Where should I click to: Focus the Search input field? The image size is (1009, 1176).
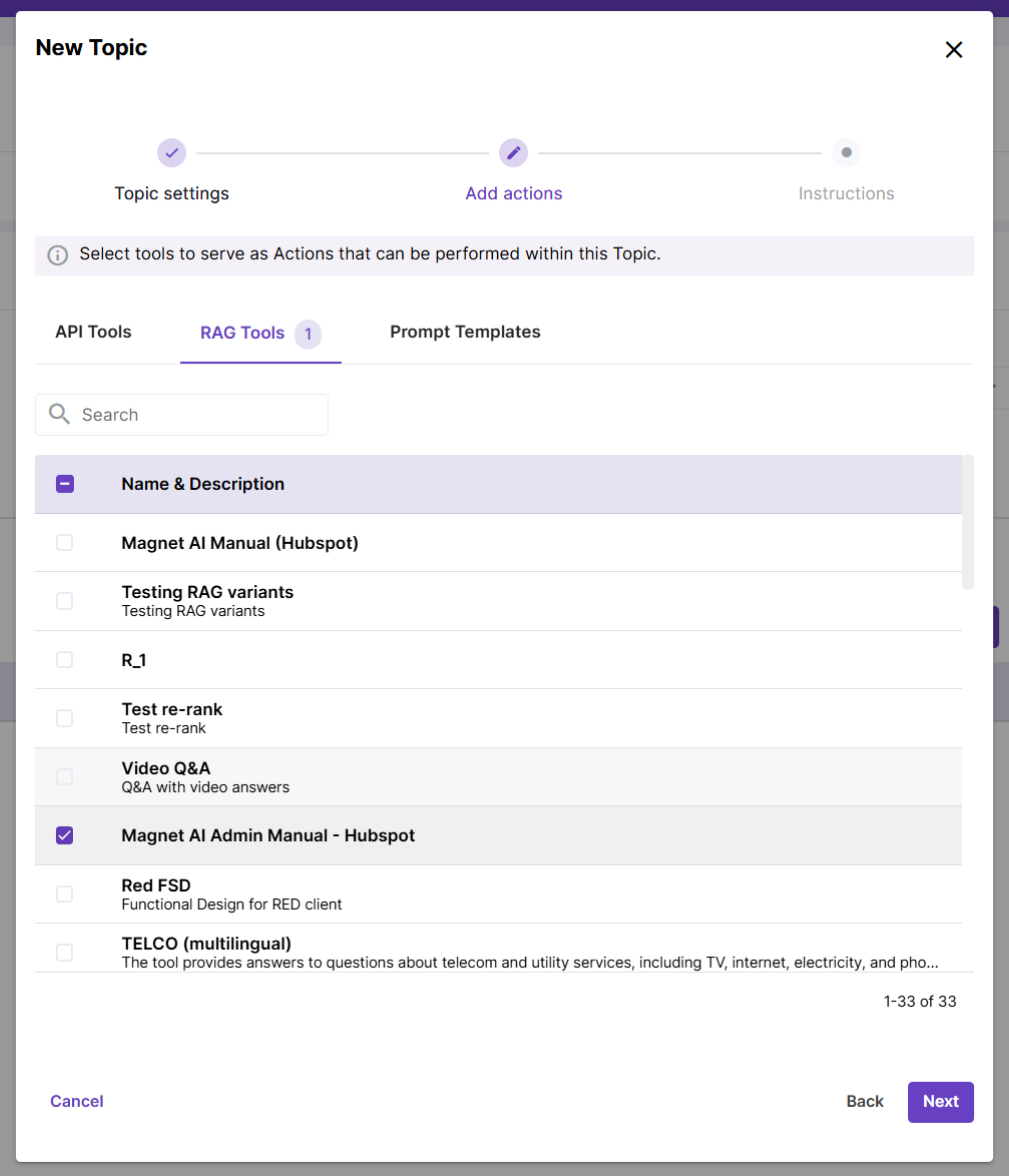(200, 414)
